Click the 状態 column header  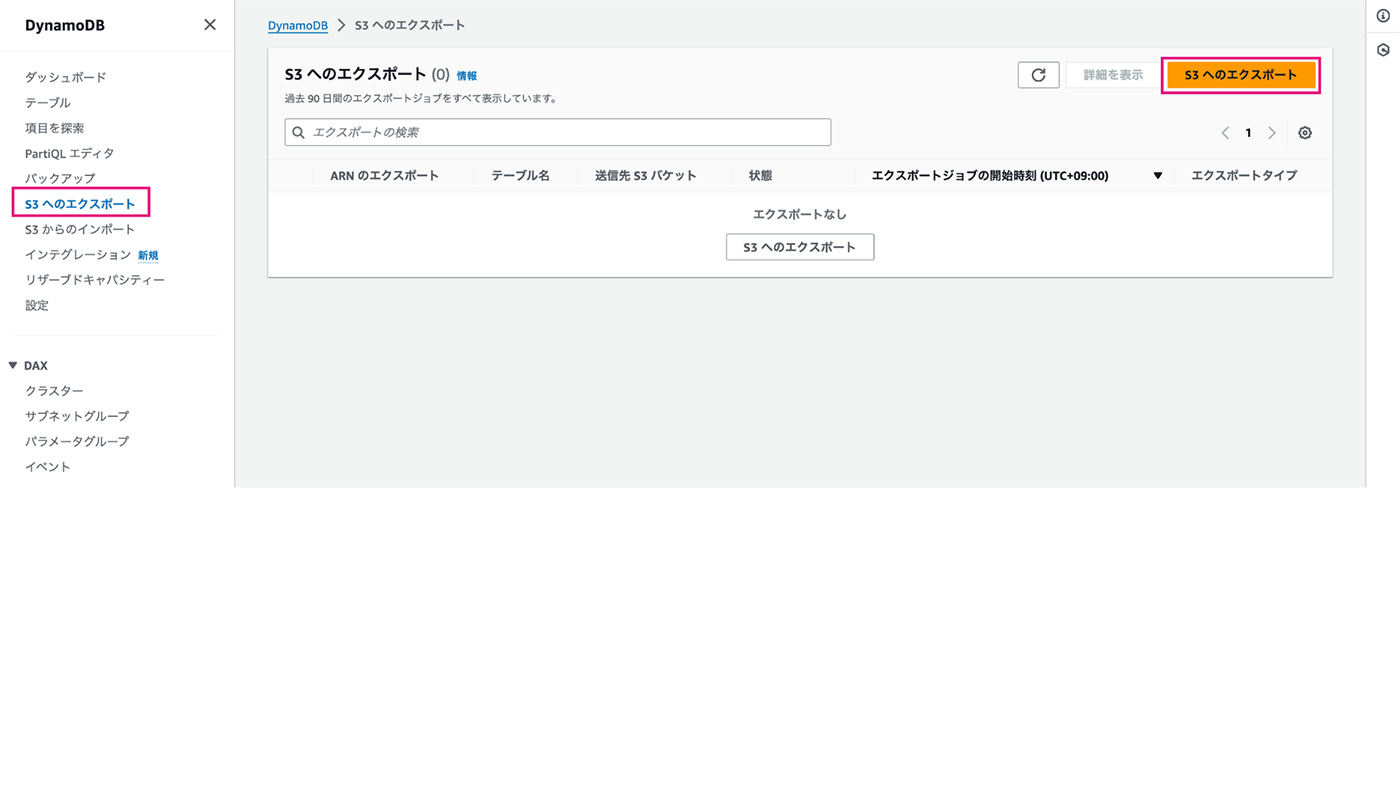pos(761,176)
